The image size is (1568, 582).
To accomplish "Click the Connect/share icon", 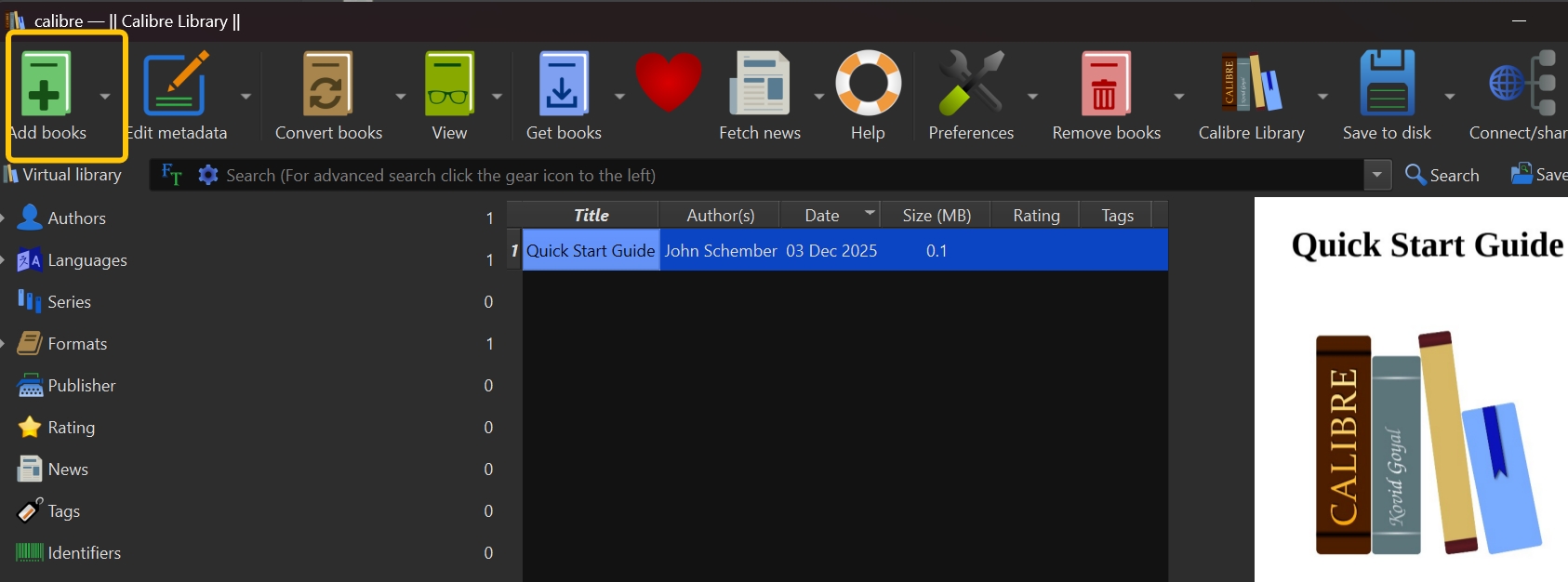I will (x=1522, y=85).
